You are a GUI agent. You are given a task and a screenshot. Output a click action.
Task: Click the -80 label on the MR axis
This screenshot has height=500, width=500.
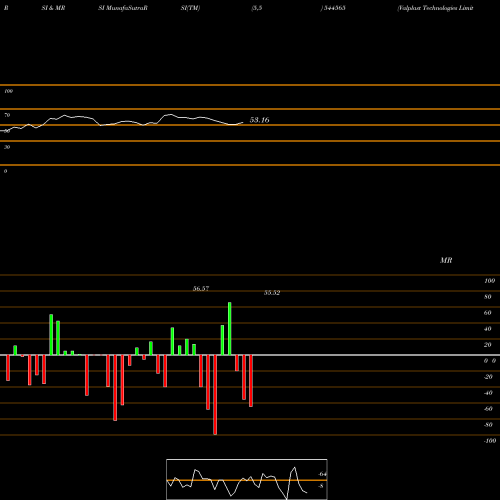pos(488,425)
